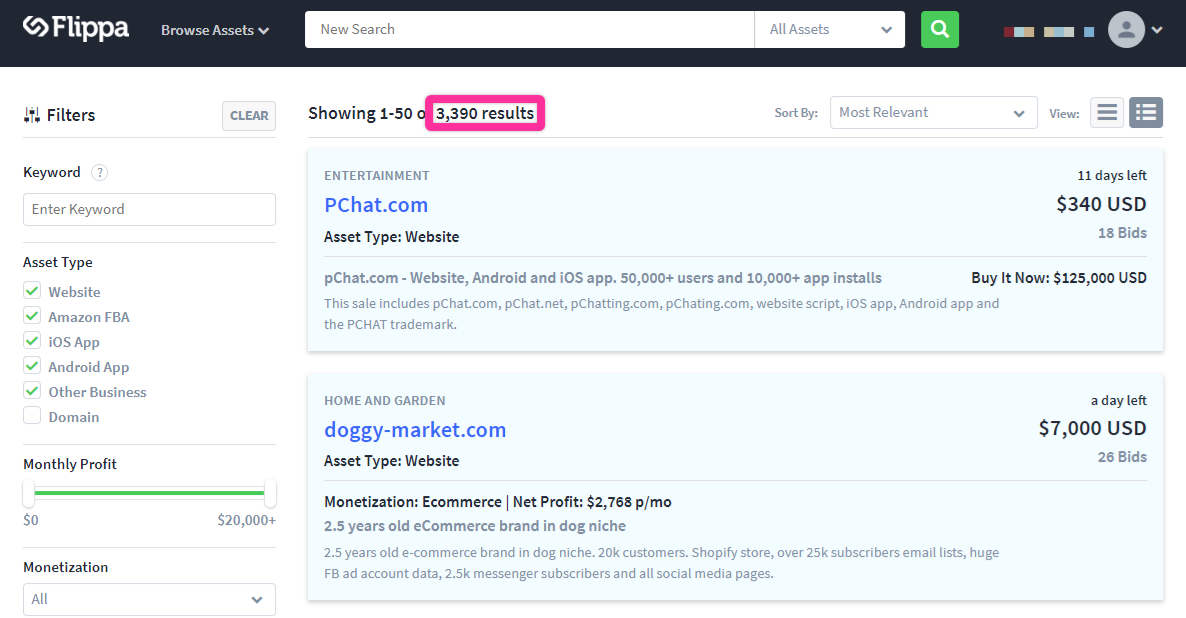
Task: Click the Monthly Profit minimum slider handle
Action: click(x=28, y=493)
